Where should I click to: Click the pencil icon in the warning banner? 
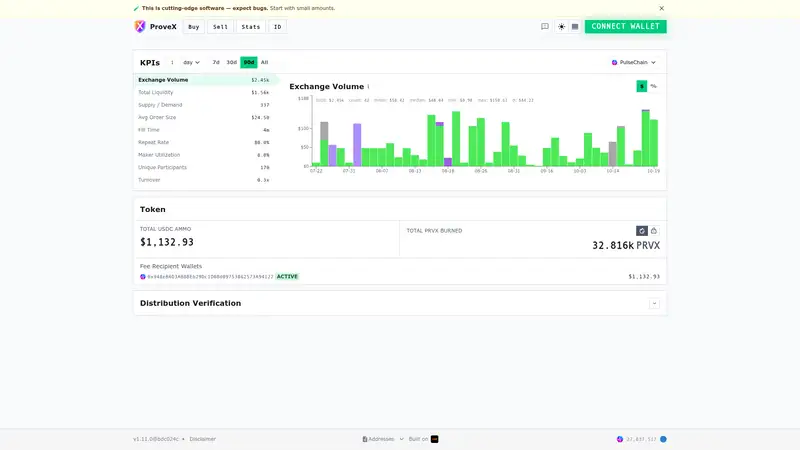pos(136,8)
